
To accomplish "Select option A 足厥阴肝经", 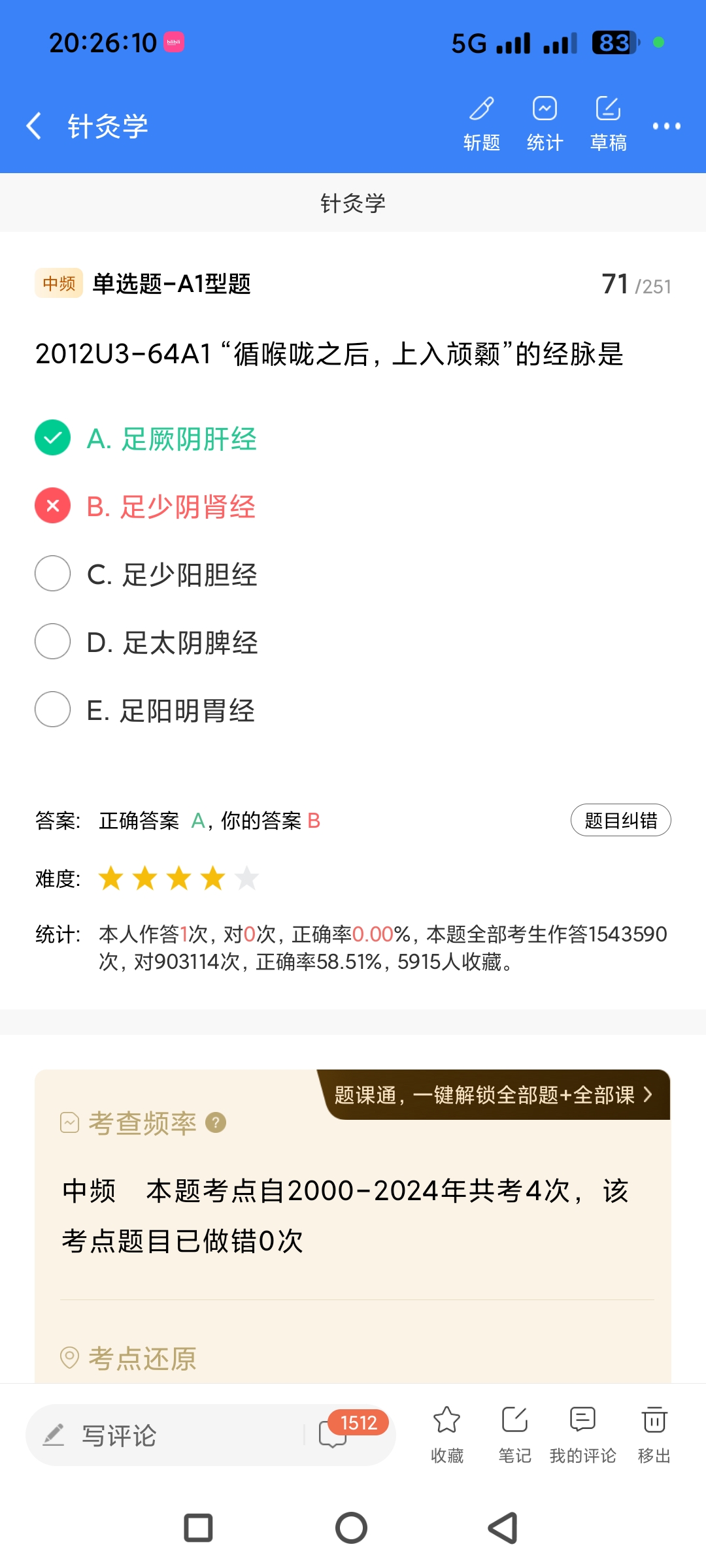I will pos(53,438).
